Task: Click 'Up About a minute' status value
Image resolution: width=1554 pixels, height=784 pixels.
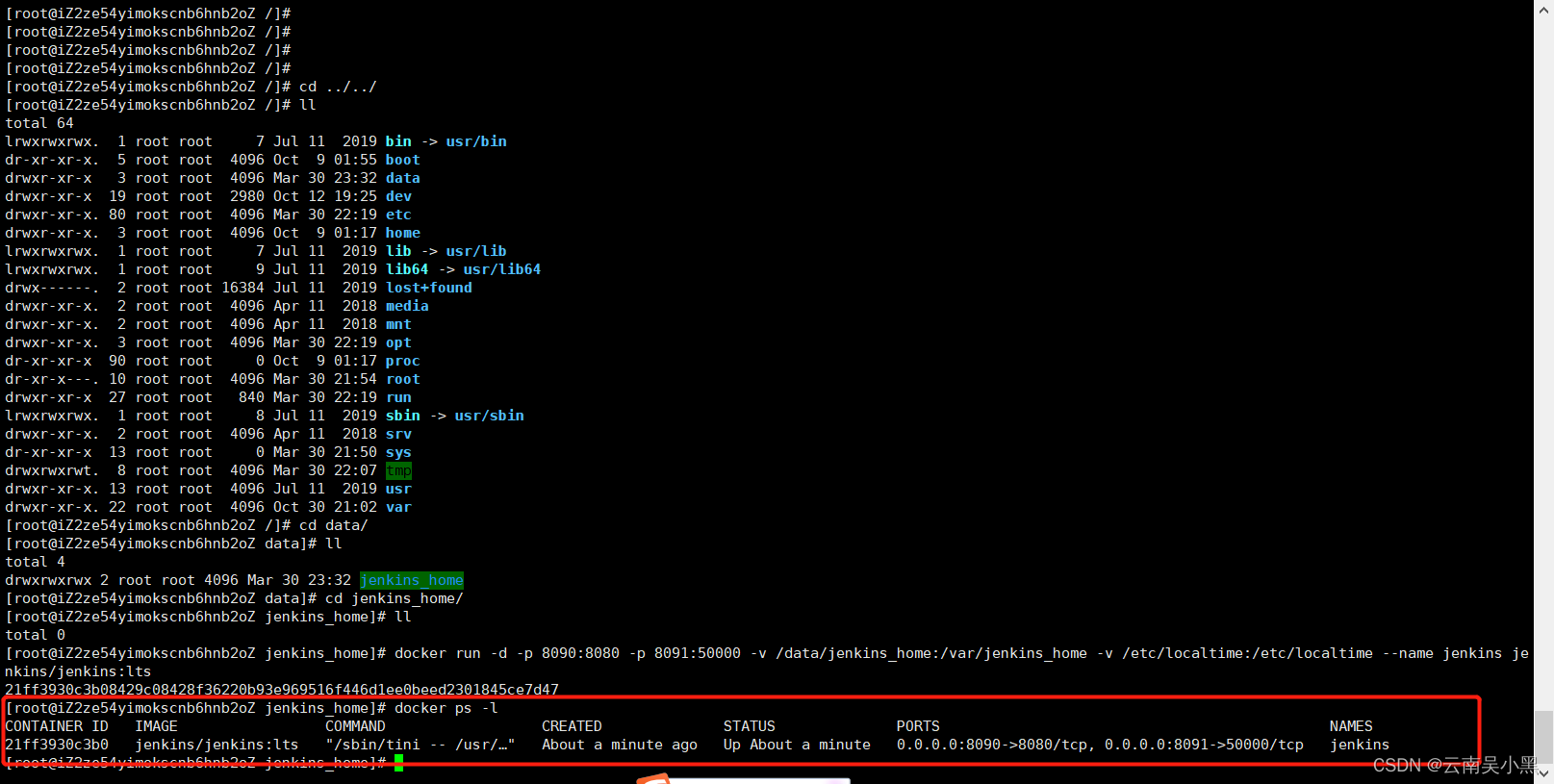Action: [797, 745]
